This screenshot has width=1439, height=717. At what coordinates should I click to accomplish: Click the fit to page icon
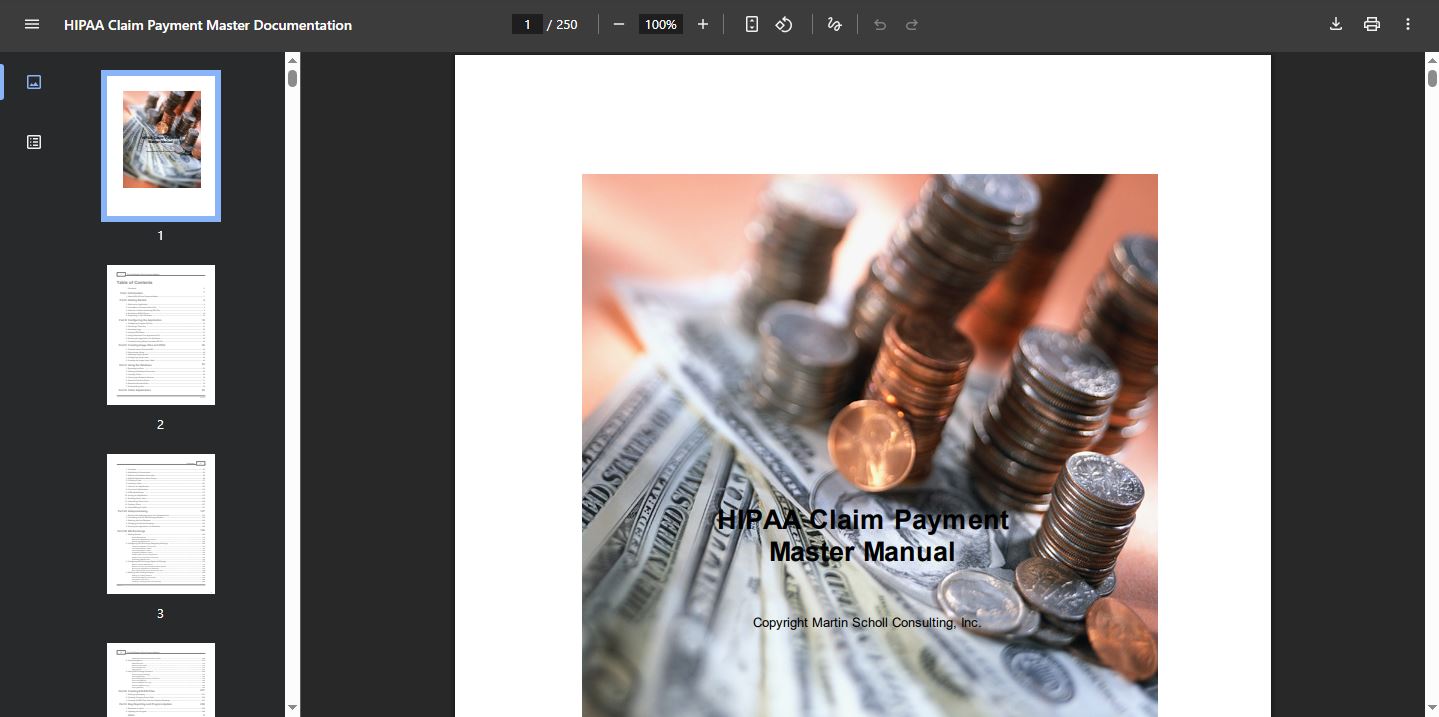click(752, 24)
